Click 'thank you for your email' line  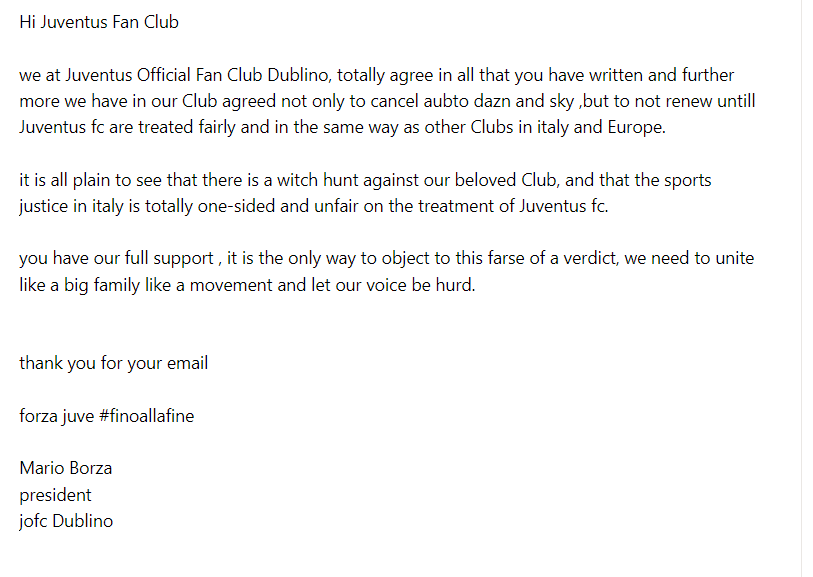tap(114, 363)
